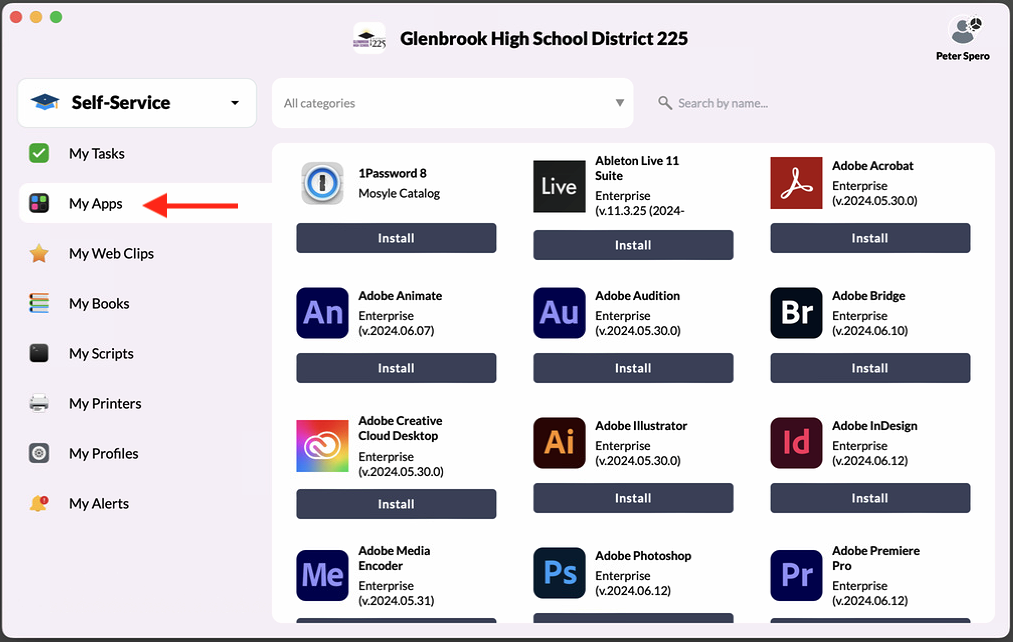Image resolution: width=1013 pixels, height=642 pixels.
Task: Install Adobe Creative Cloud Desktop
Action: (x=396, y=504)
